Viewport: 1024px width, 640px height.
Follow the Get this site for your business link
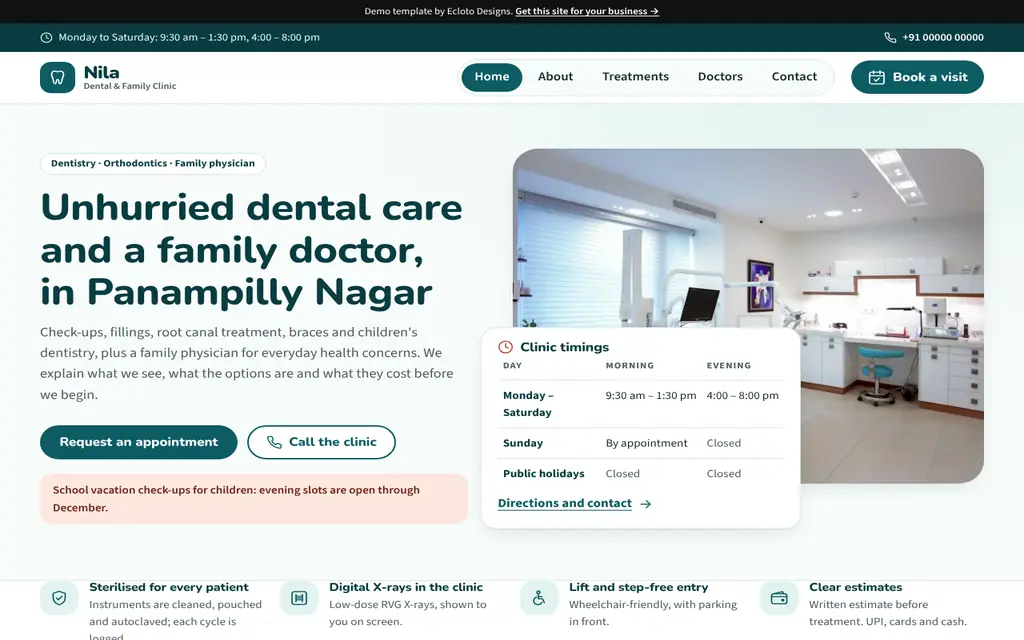coord(587,11)
